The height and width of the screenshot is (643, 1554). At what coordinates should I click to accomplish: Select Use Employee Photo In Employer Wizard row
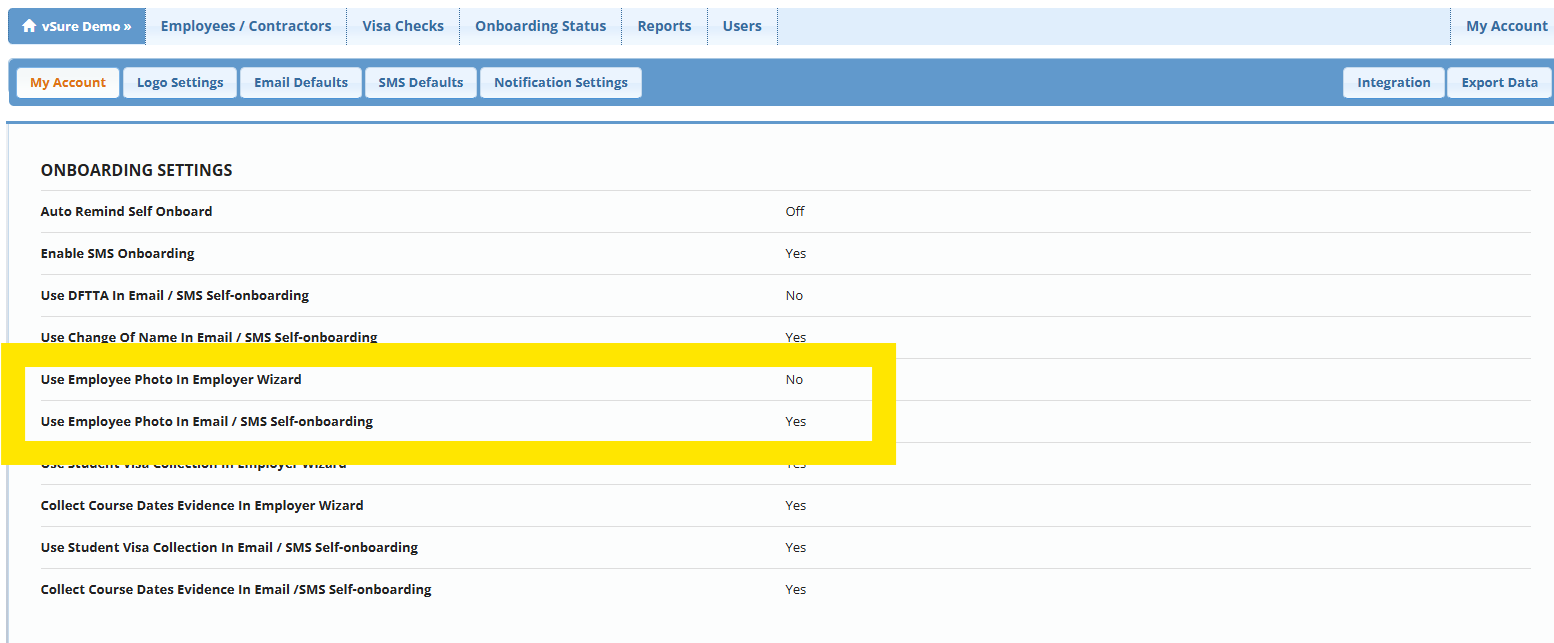171,379
